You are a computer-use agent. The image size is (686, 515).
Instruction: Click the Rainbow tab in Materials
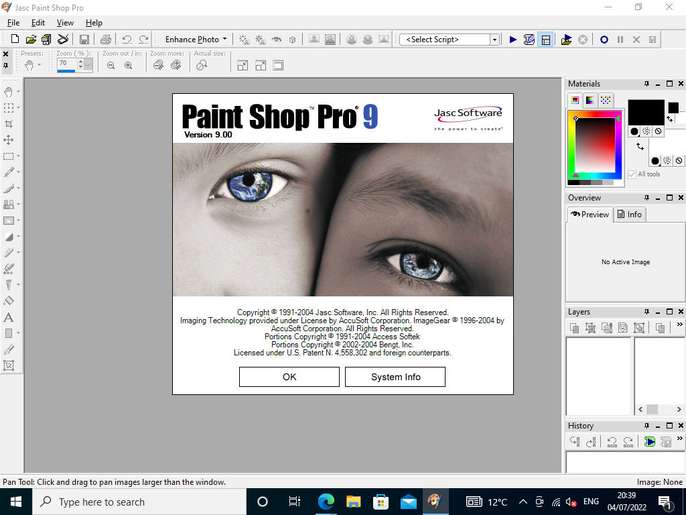590,100
